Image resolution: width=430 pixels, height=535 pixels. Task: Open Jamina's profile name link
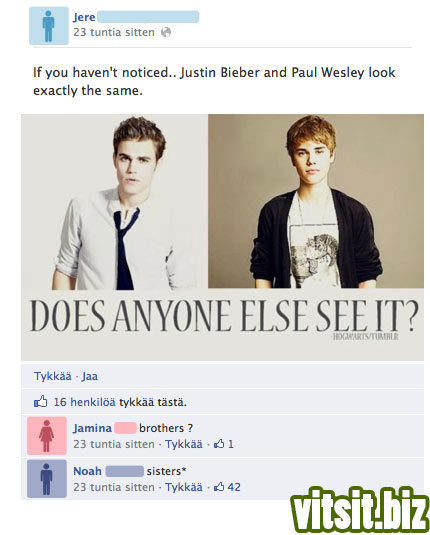coord(92,428)
